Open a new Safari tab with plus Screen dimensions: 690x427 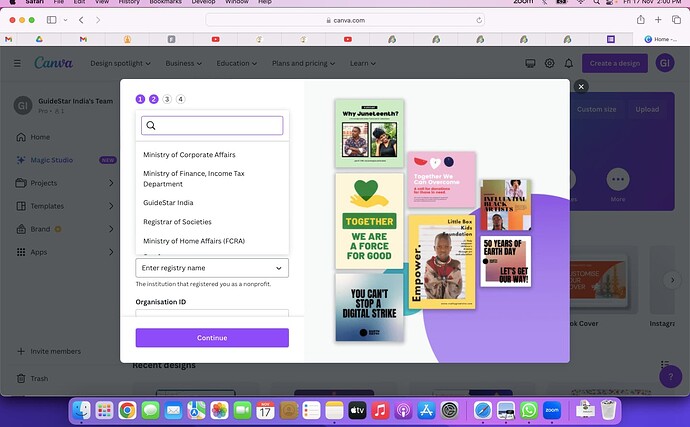click(x=658, y=20)
